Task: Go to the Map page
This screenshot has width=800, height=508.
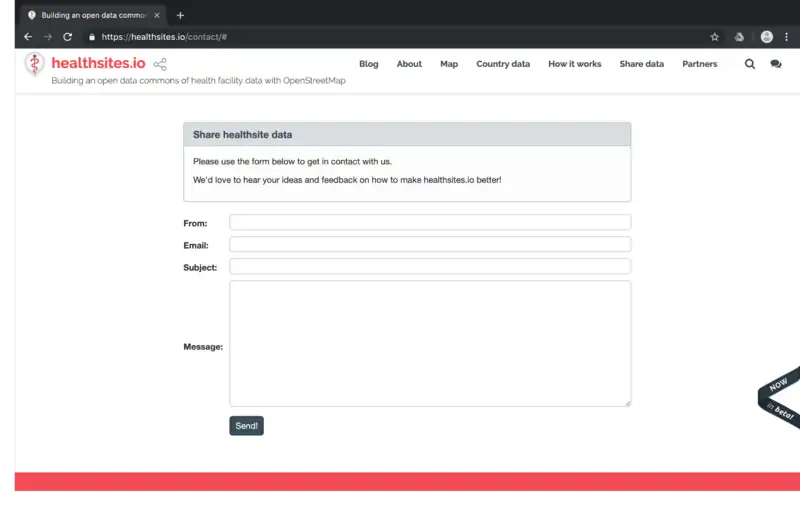Action: [449, 64]
